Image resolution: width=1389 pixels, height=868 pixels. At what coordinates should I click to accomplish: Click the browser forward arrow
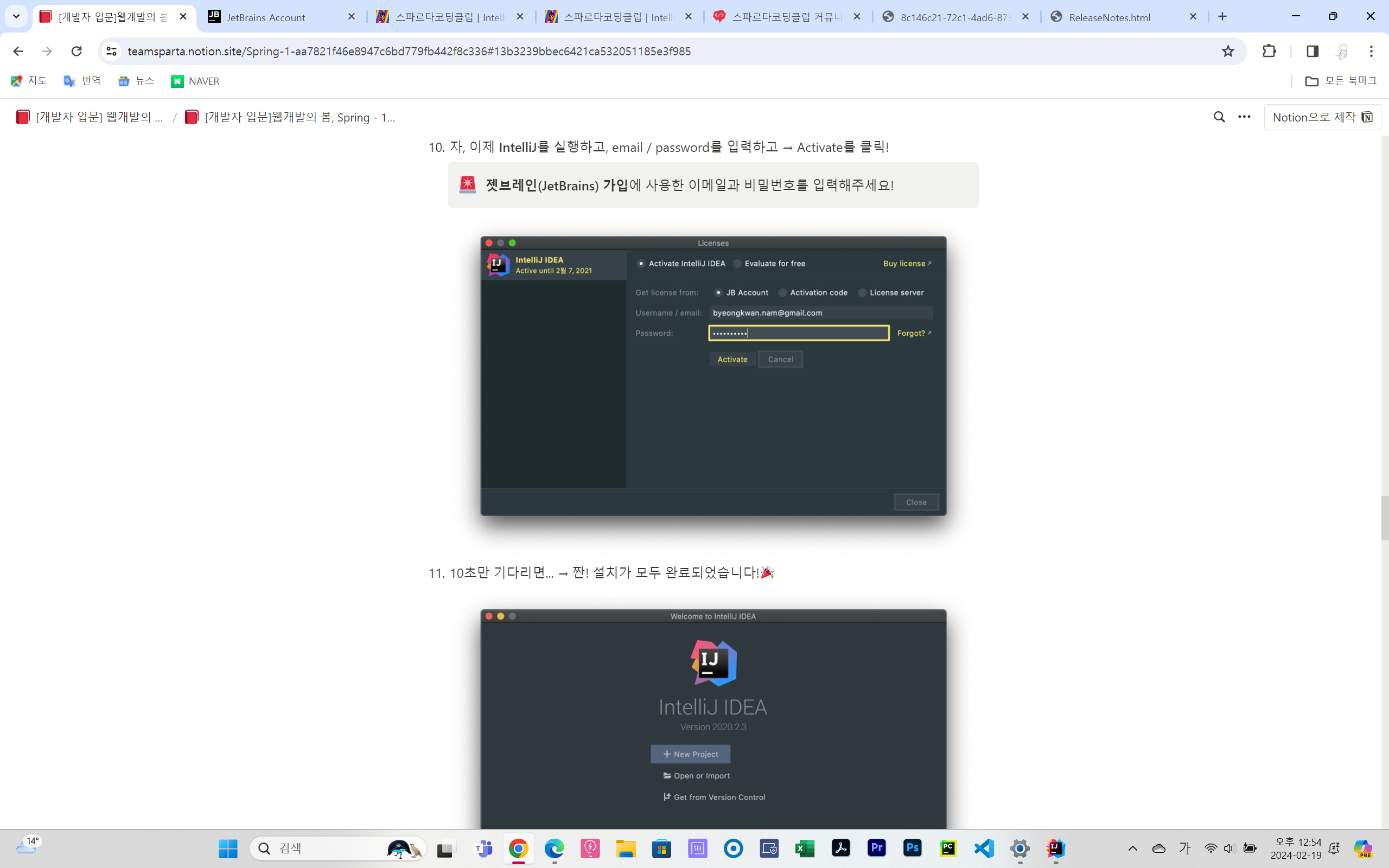click(47, 51)
